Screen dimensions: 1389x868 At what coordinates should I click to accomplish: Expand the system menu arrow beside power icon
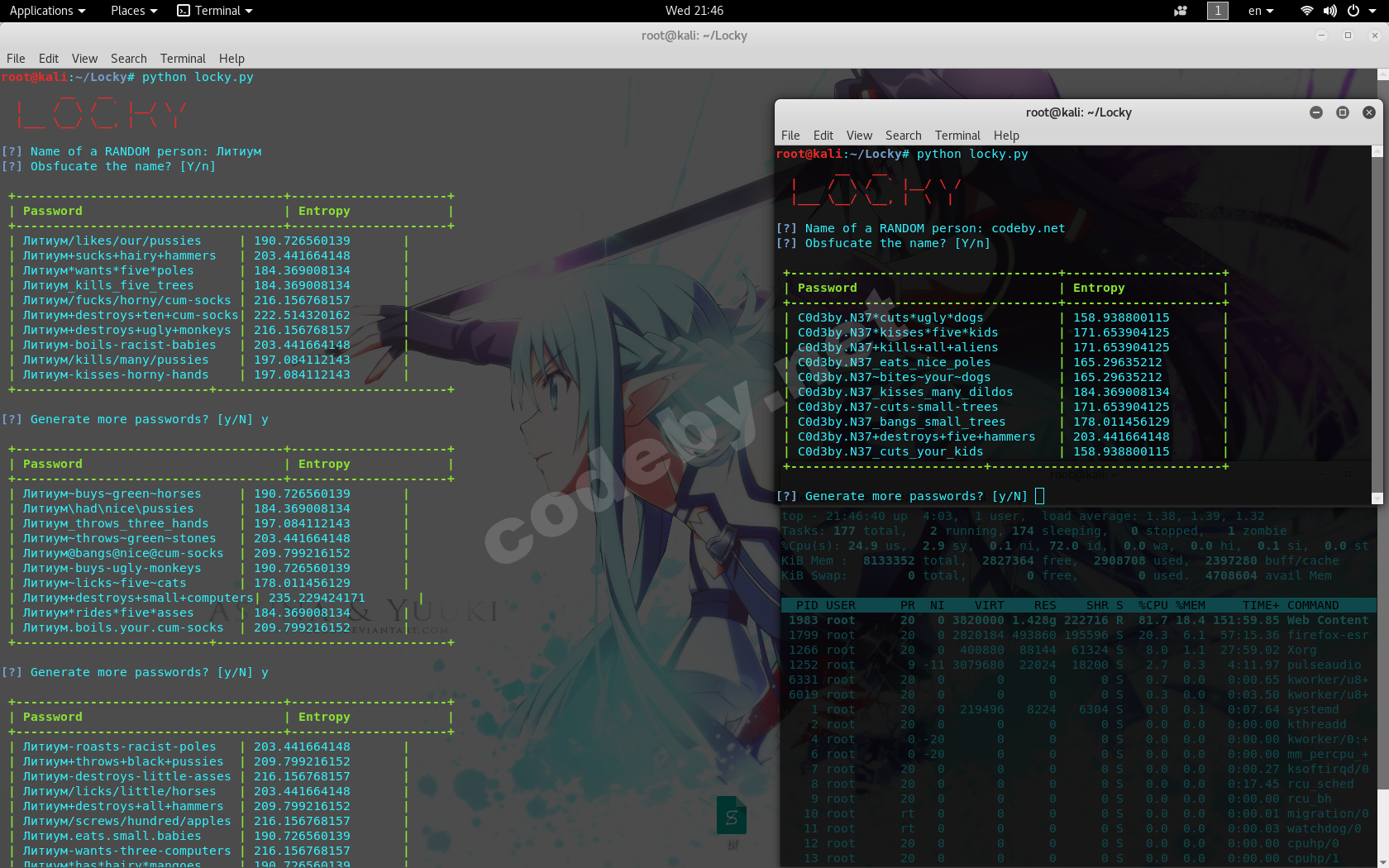pyautogui.click(x=1372, y=11)
